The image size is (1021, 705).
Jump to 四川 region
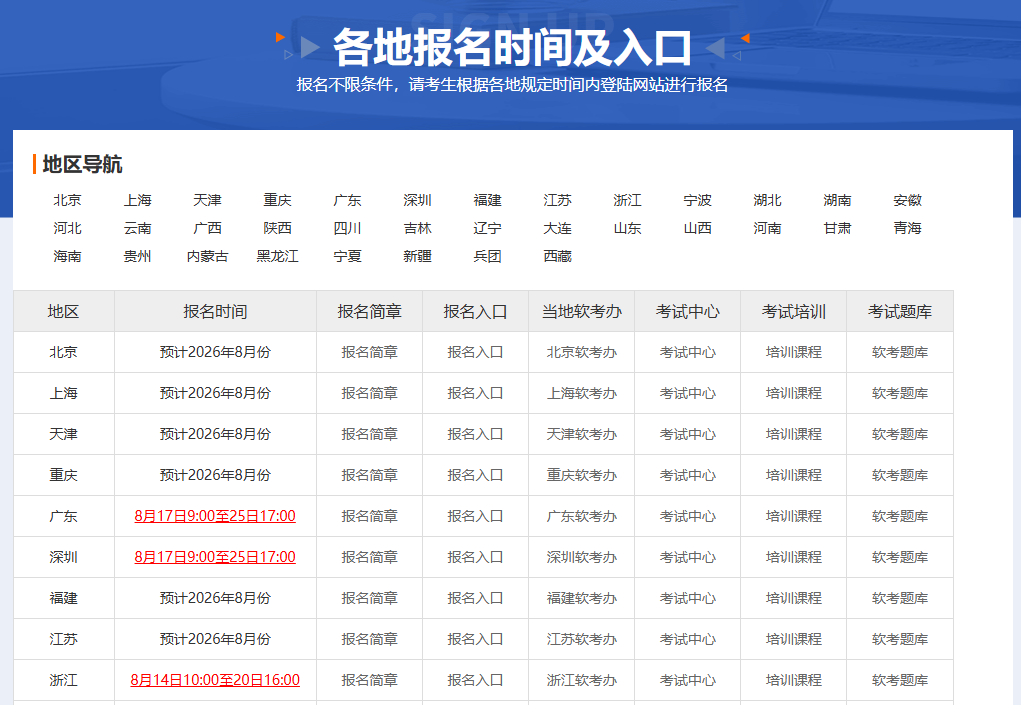coord(347,228)
